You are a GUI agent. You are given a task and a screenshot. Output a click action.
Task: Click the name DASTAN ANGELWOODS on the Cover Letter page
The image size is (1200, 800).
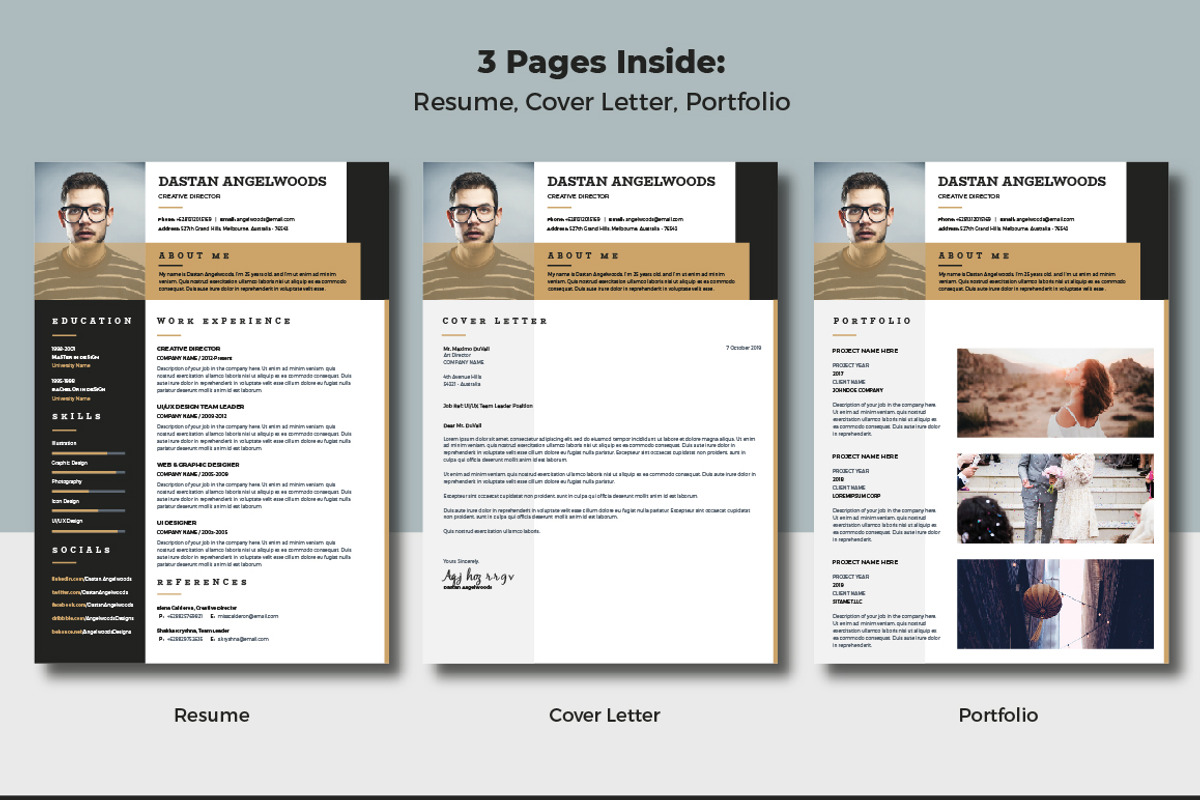pyautogui.click(x=631, y=182)
